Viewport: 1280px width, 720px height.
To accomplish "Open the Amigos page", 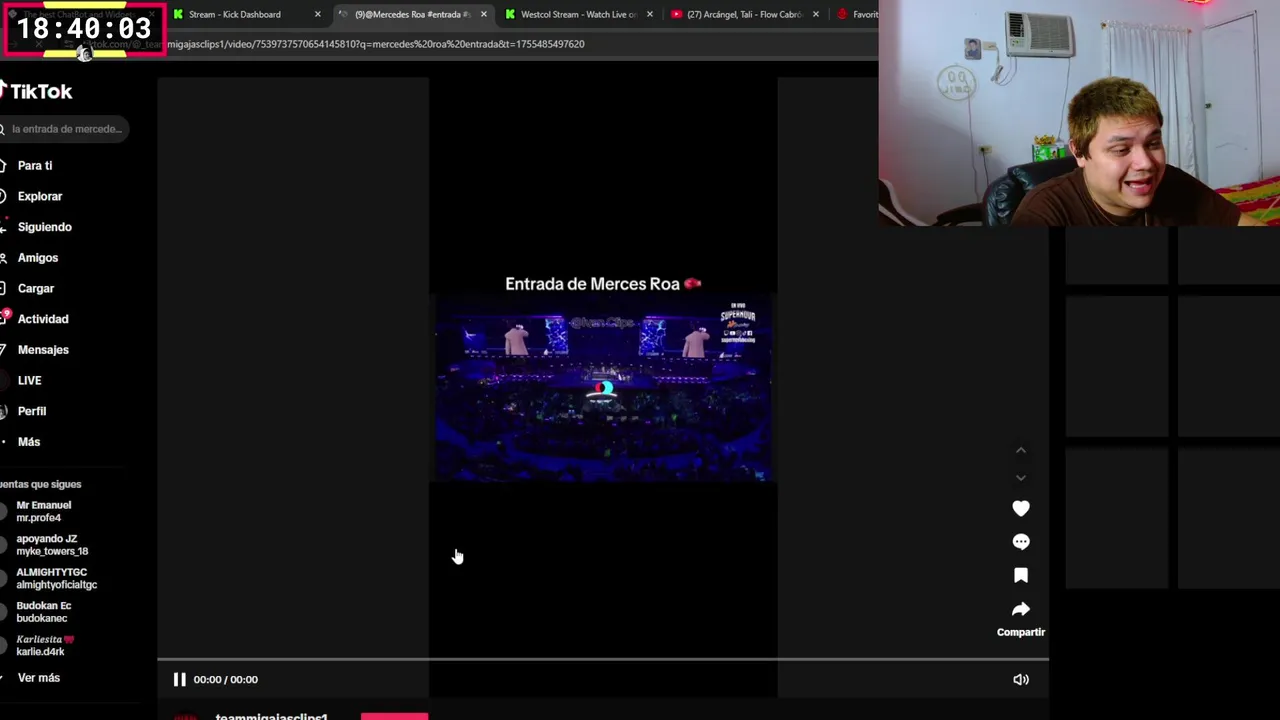I will (x=37, y=258).
